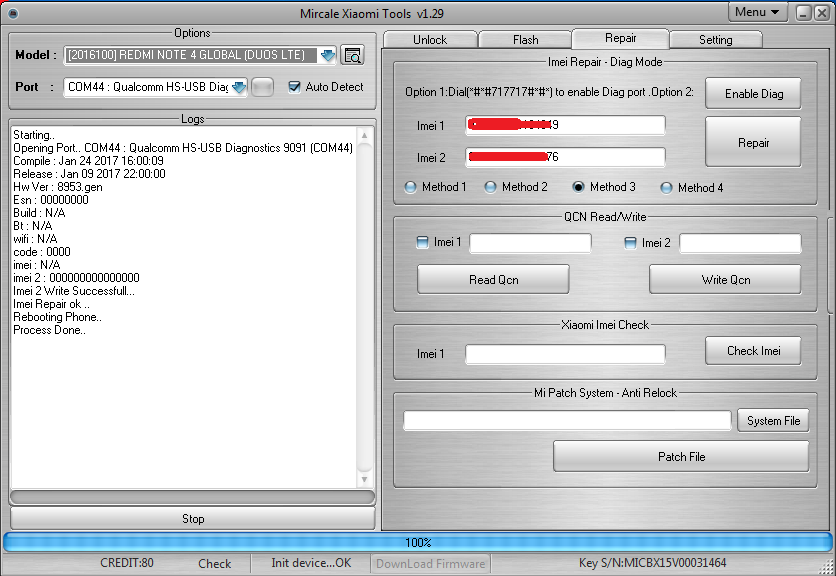
Task: Click the Check Imei button
Action: click(753, 350)
